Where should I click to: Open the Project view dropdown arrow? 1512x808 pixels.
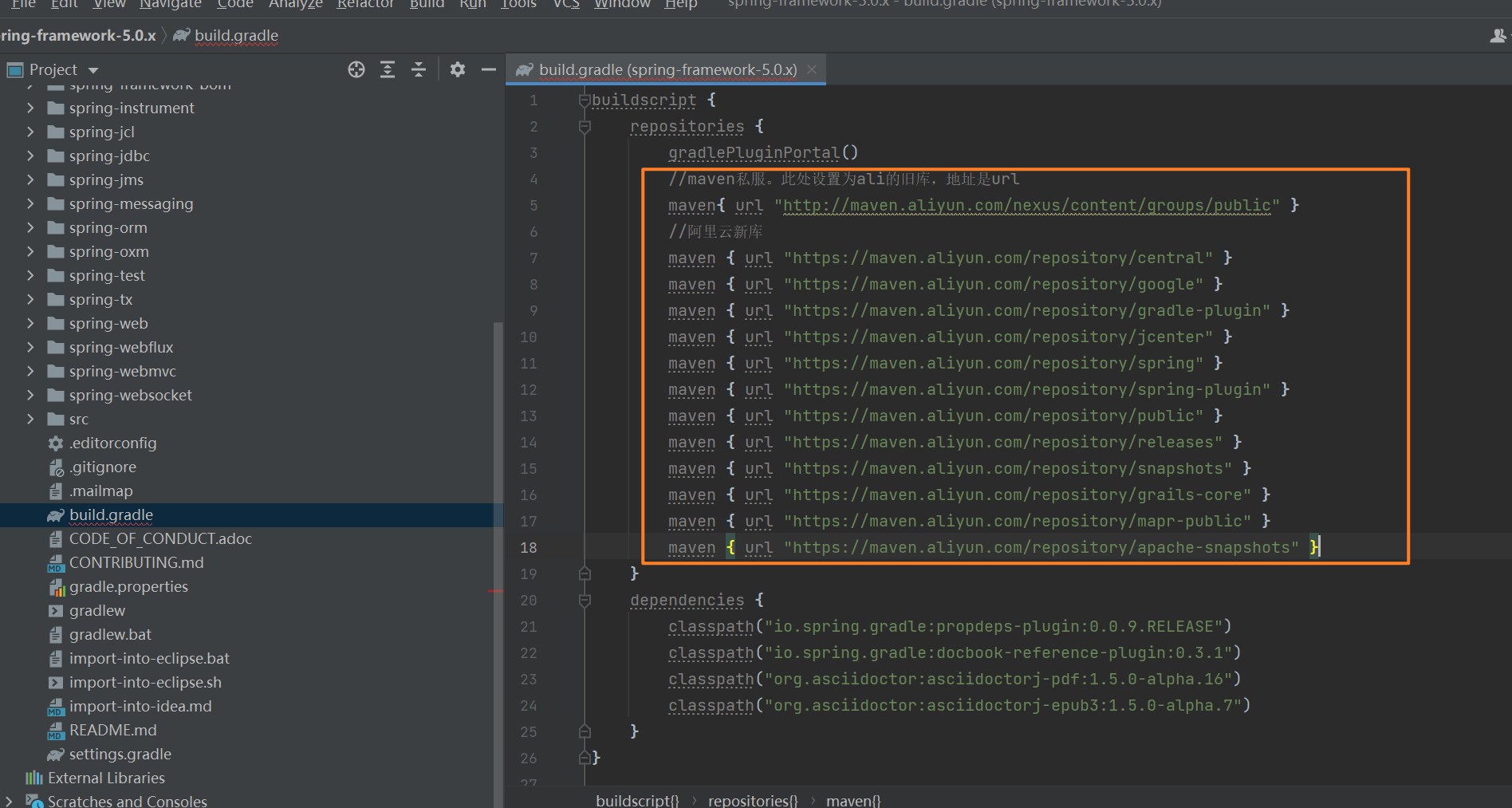[x=93, y=70]
